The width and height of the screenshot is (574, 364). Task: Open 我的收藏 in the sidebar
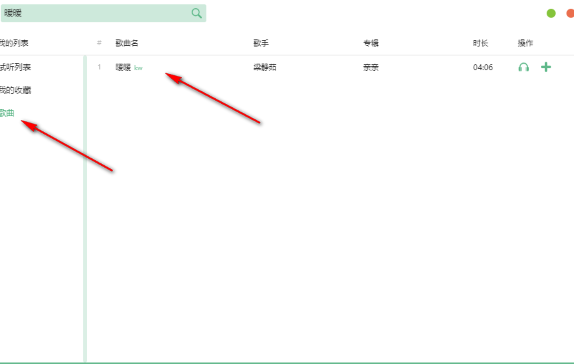(x=15, y=90)
